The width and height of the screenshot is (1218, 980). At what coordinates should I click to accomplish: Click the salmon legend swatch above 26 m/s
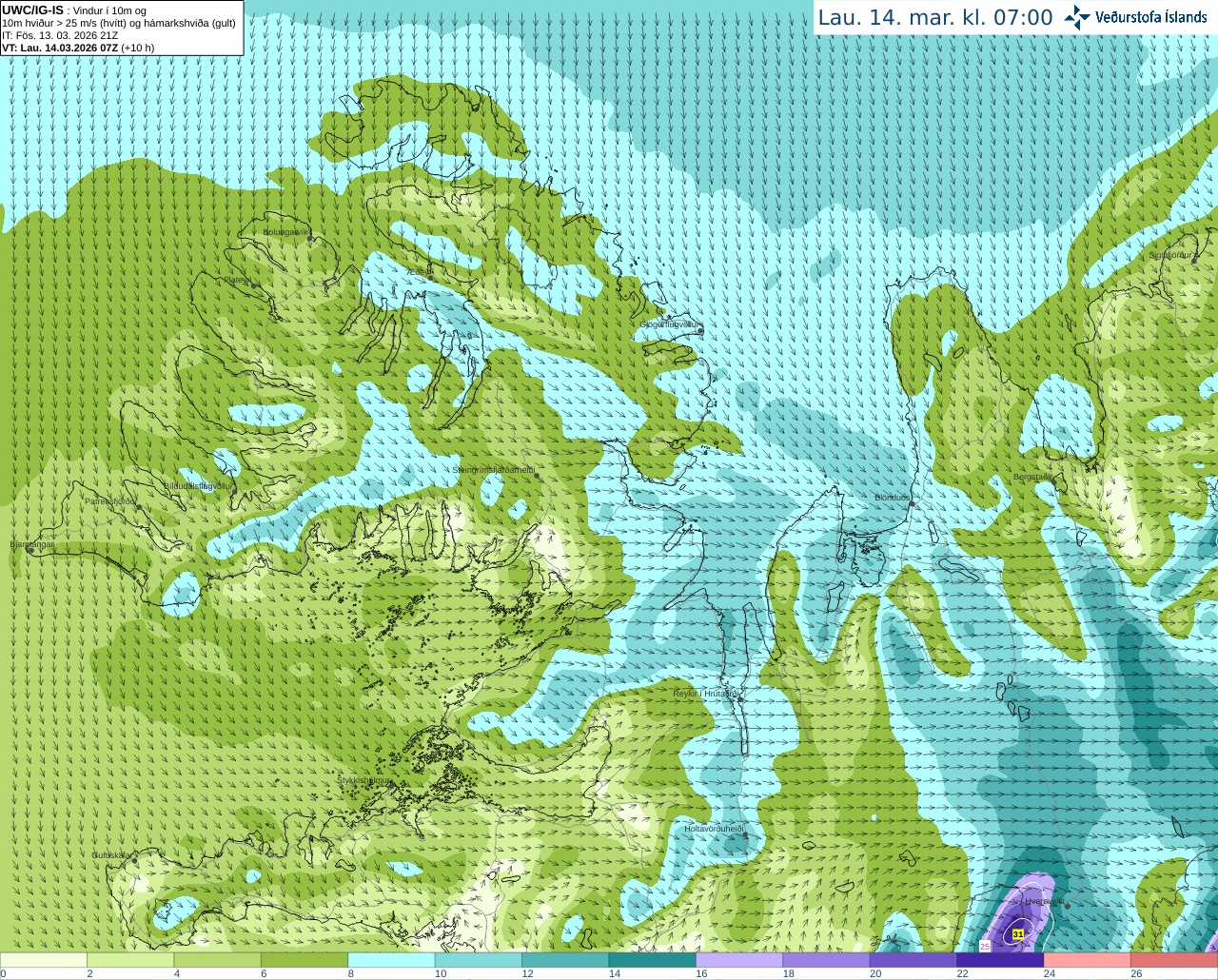pos(1174,960)
